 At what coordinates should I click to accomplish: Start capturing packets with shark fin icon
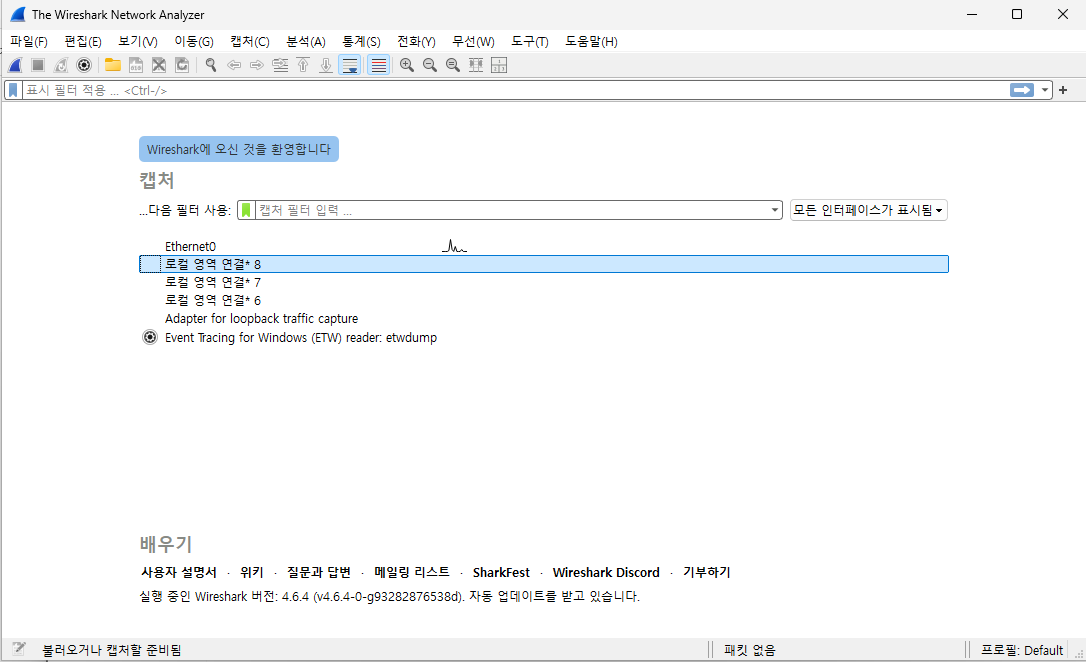coord(15,65)
